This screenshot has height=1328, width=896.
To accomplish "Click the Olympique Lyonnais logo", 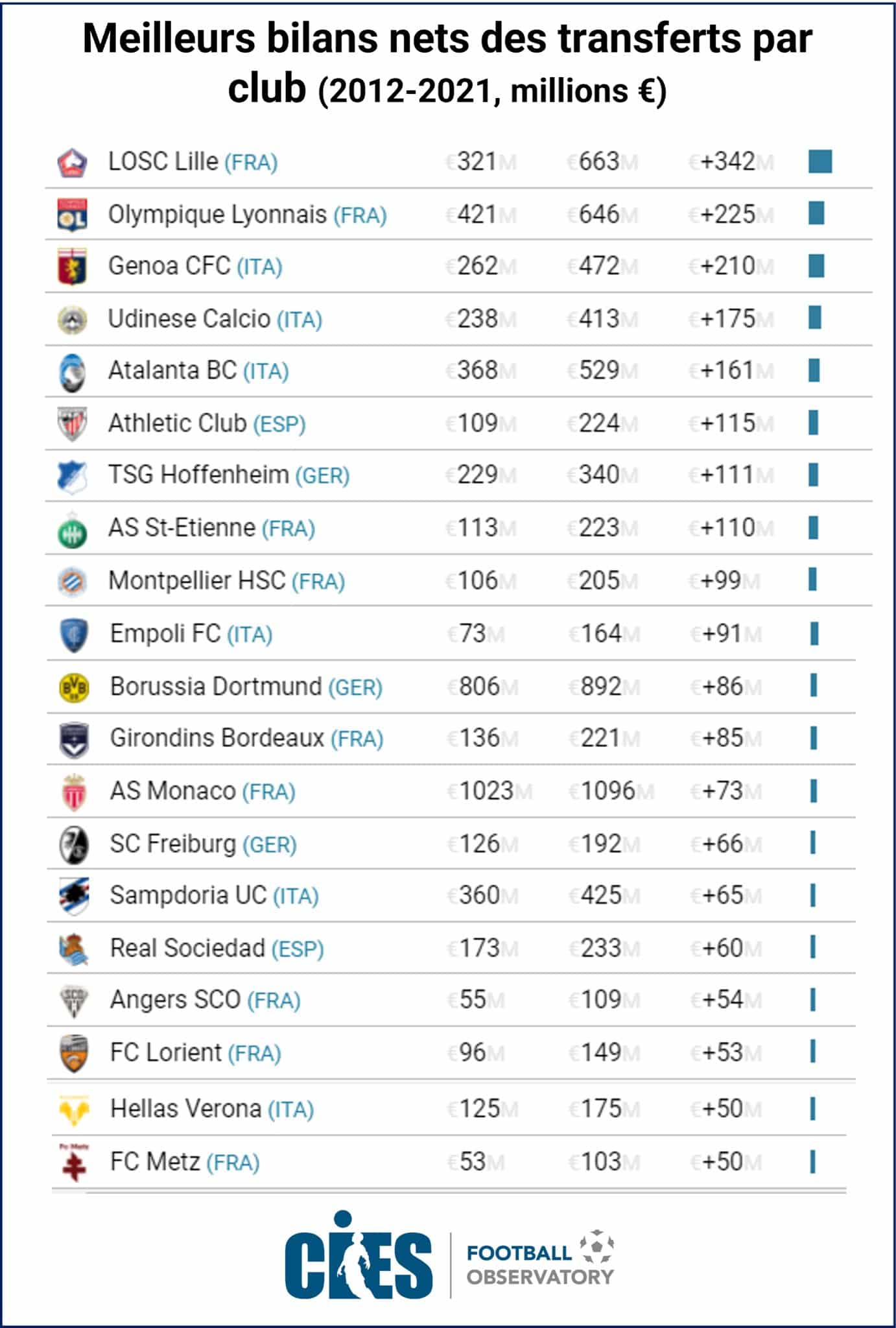I will (72, 215).
